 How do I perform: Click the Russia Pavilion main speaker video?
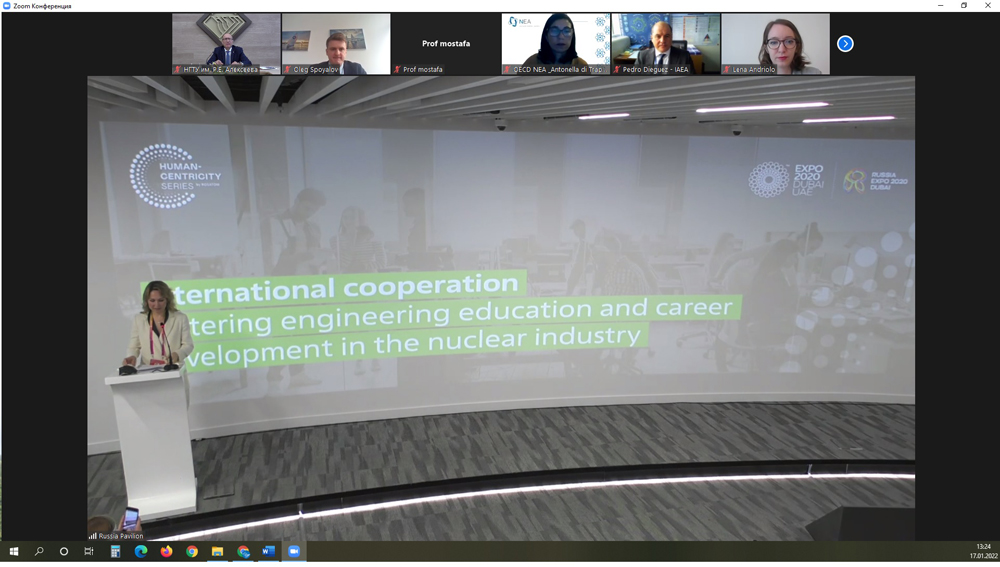tap(500, 300)
